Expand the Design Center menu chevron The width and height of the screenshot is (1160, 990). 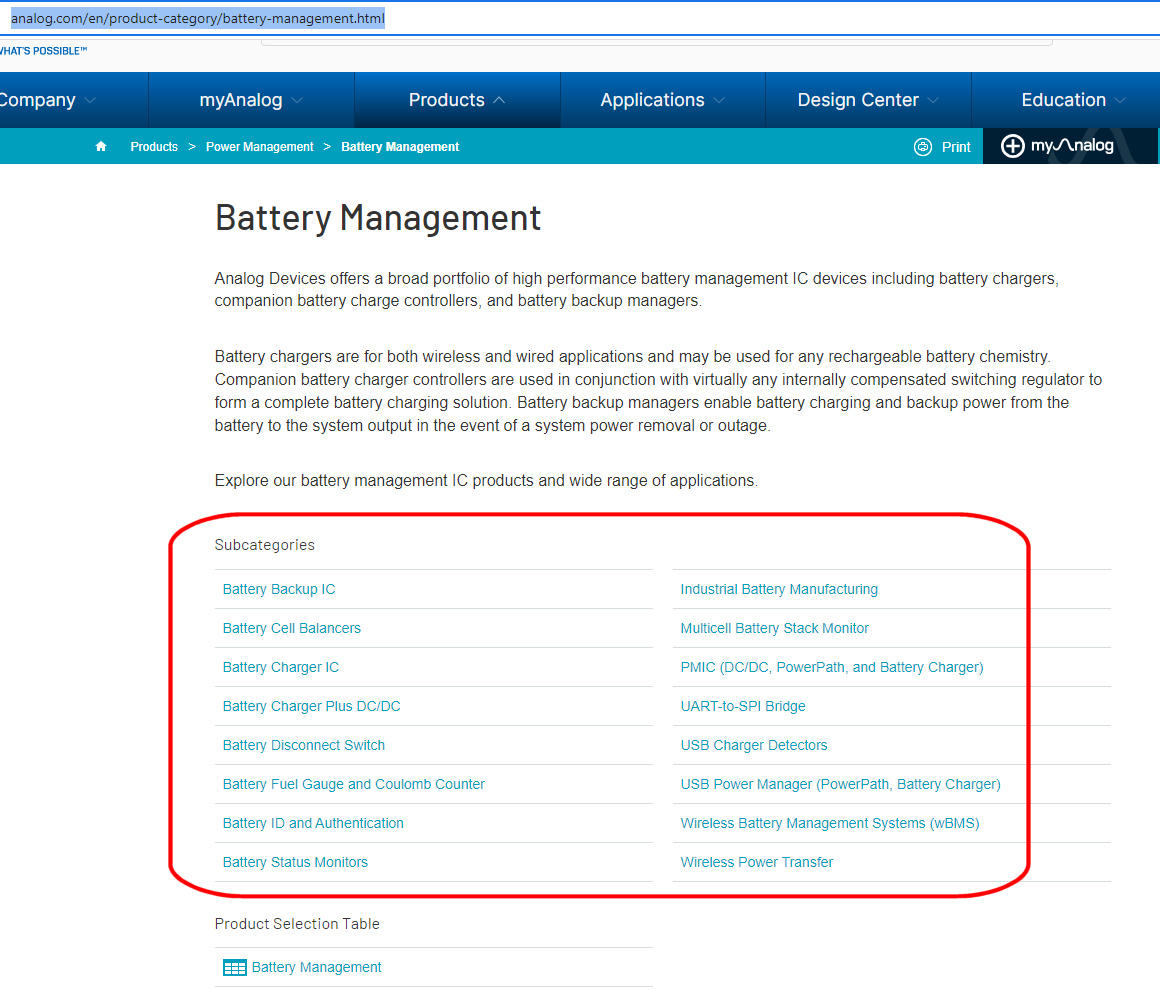pos(932,100)
